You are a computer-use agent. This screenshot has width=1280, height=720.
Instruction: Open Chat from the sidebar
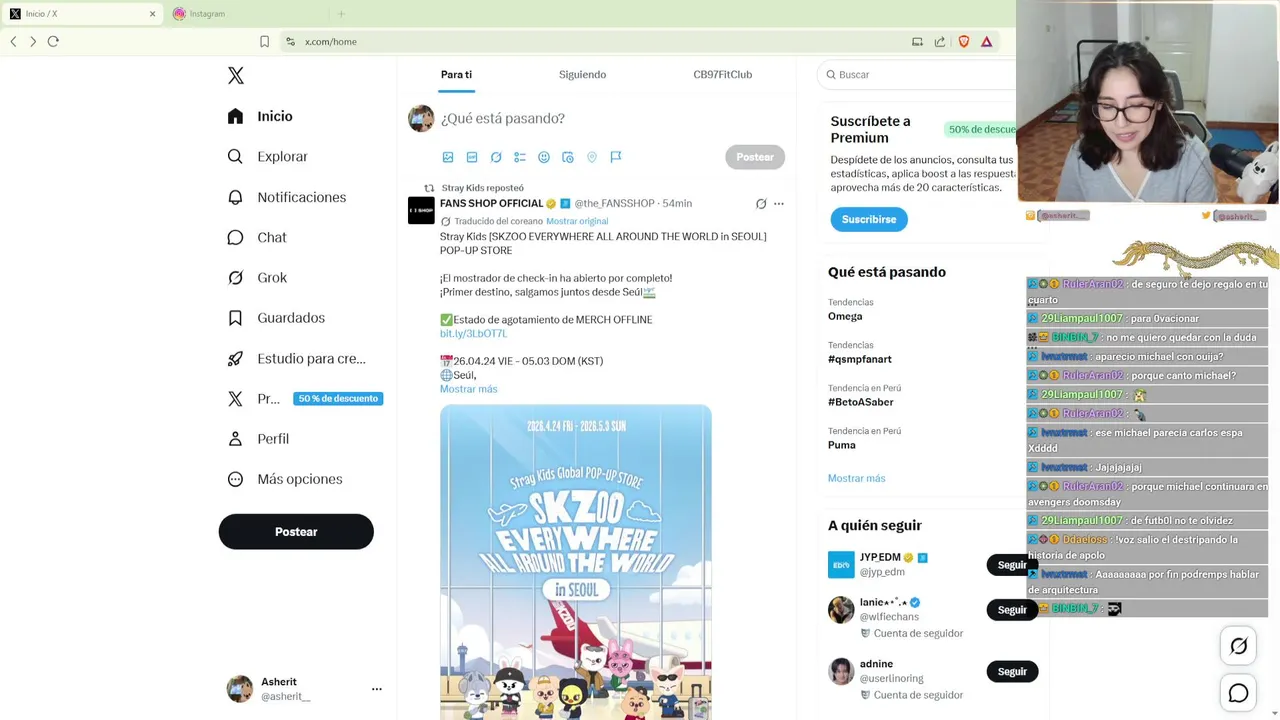pos(257,237)
